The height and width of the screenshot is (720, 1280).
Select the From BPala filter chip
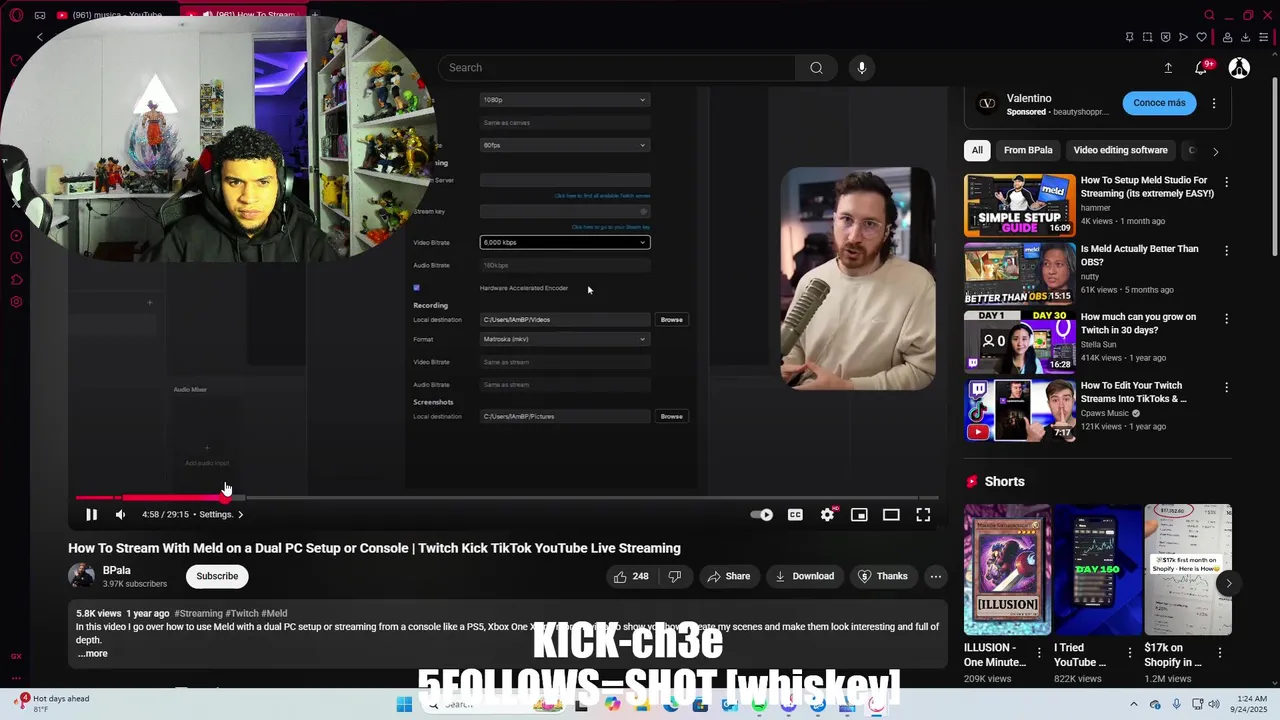click(1028, 150)
